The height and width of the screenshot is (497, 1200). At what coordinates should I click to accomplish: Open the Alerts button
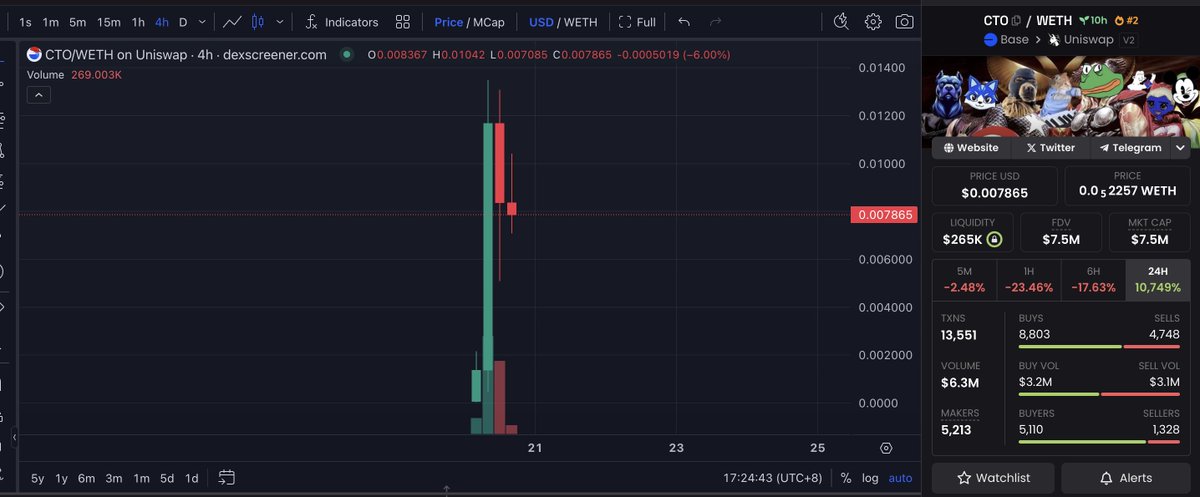coord(1125,478)
